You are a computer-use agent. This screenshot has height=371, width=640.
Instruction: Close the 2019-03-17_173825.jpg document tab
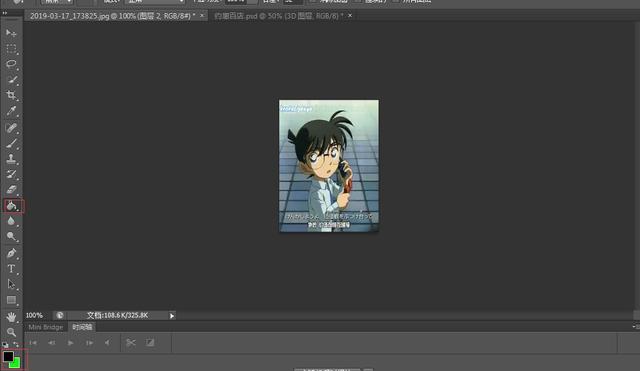pos(202,16)
